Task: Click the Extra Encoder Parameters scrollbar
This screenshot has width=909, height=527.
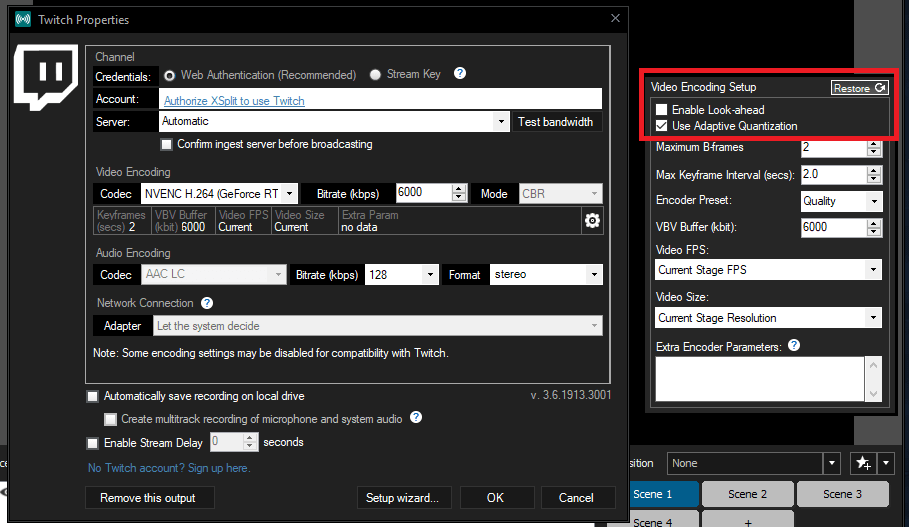Action: (x=873, y=379)
